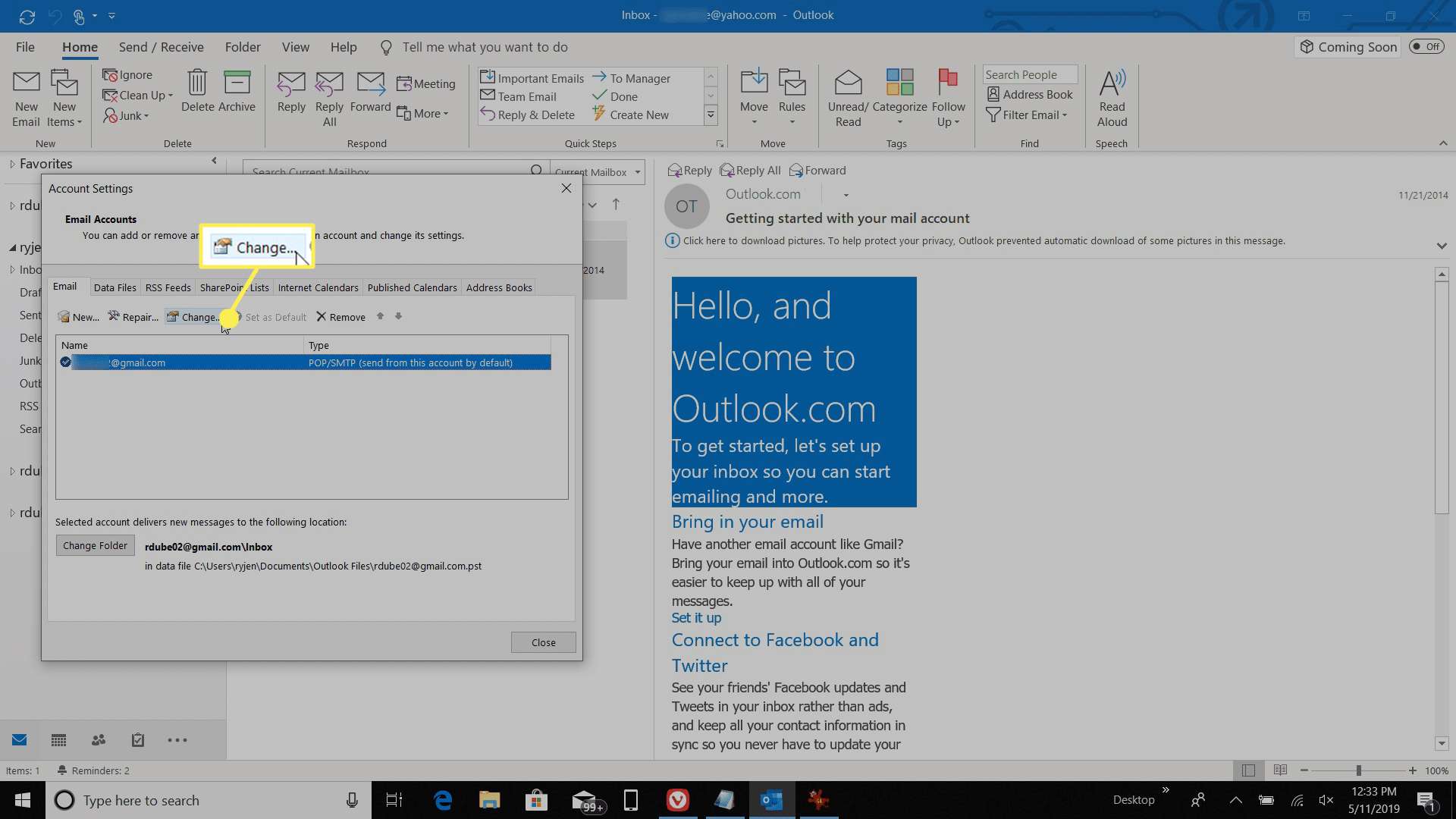Viewport: 1456px width, 819px height.
Task: Open the Data Files tab
Action: (115, 287)
